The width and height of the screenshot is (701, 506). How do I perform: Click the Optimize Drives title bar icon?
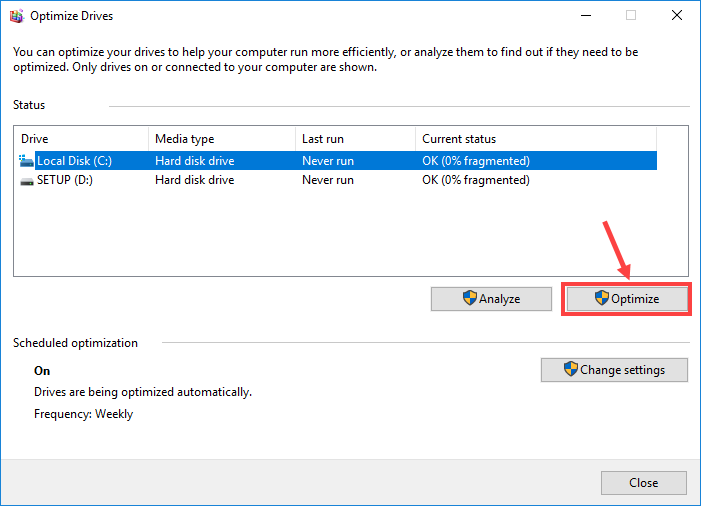tap(16, 16)
